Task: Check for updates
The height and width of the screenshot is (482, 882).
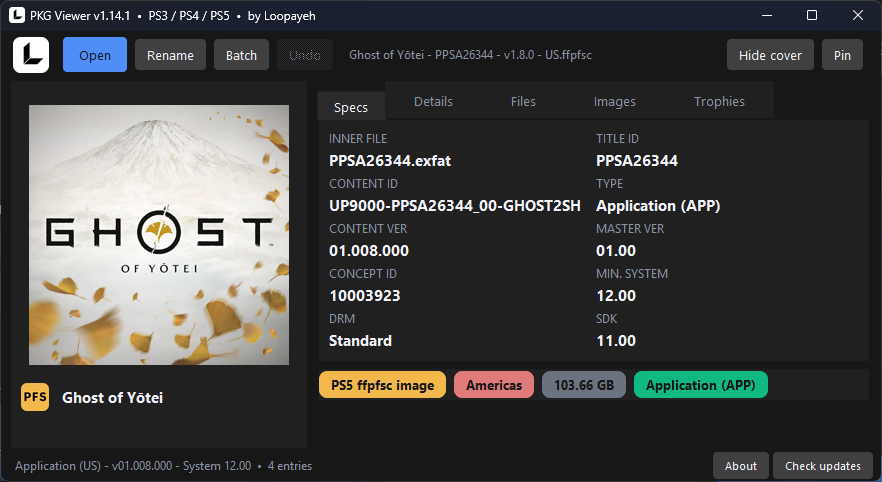Action: coord(823,466)
